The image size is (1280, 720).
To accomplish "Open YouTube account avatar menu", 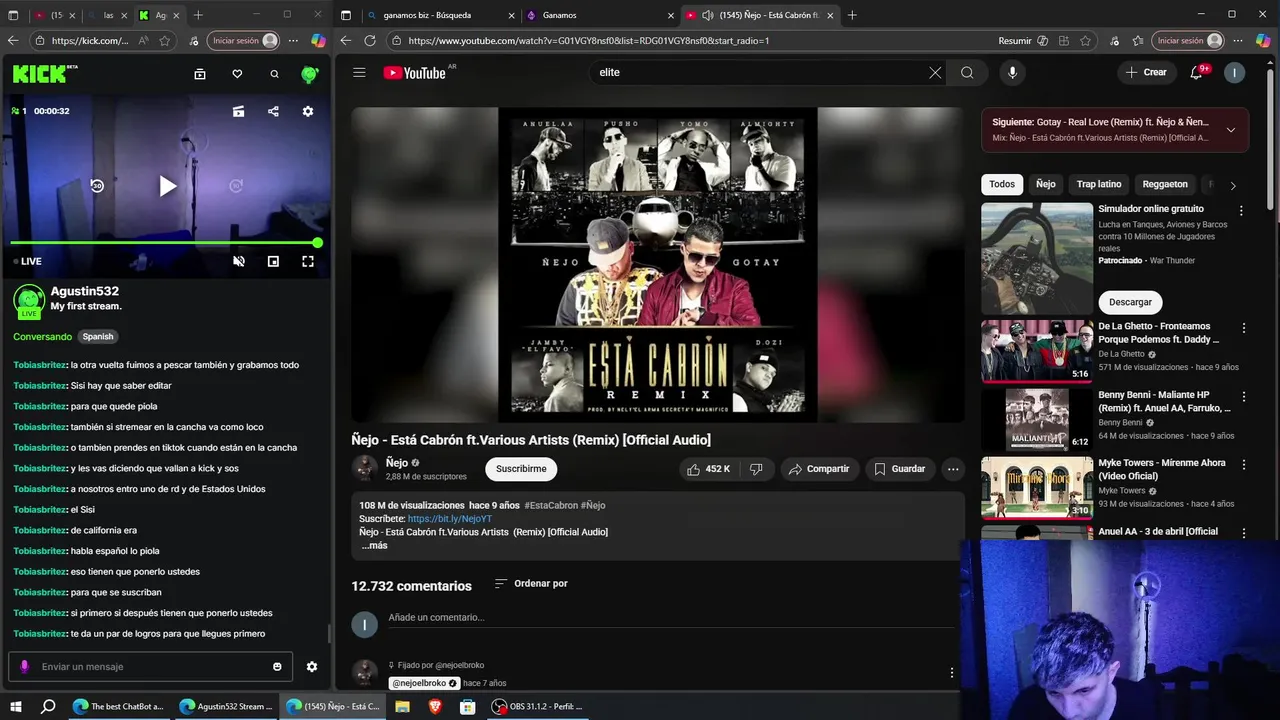I will pos(1235,72).
